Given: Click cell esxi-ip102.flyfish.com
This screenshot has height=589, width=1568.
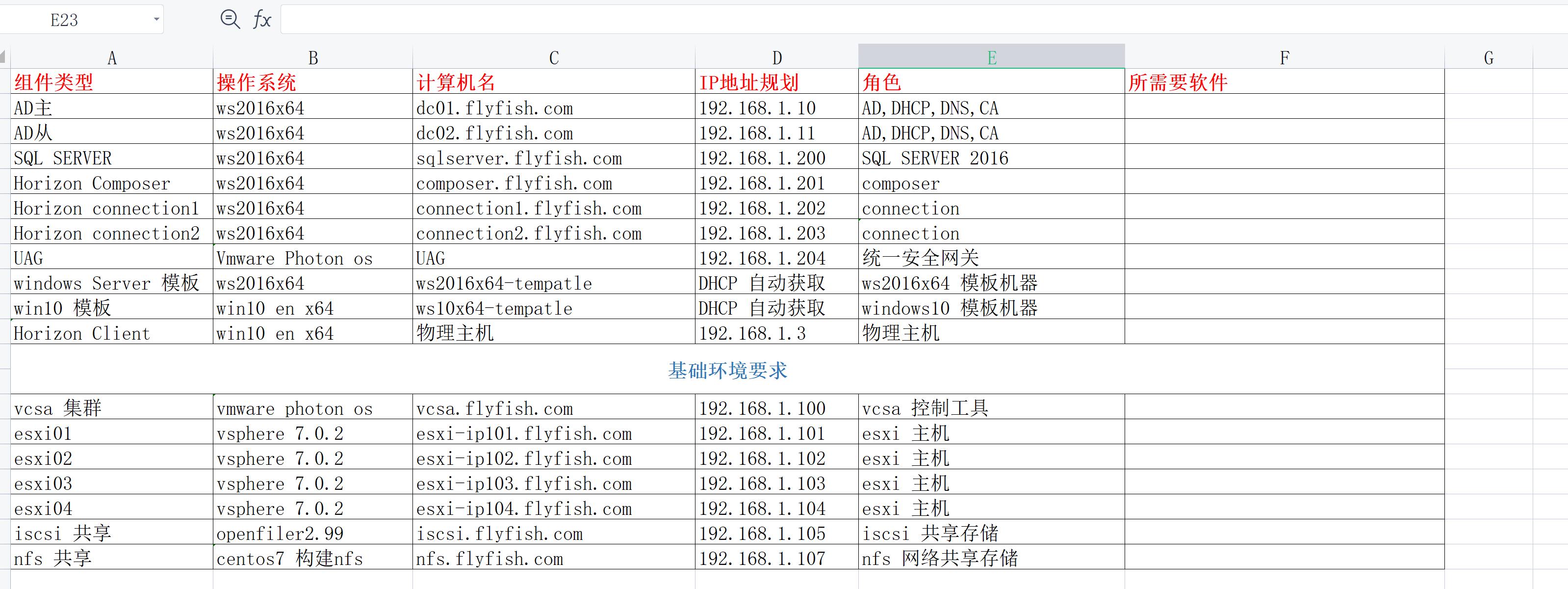Looking at the screenshot, I should coord(554,457).
